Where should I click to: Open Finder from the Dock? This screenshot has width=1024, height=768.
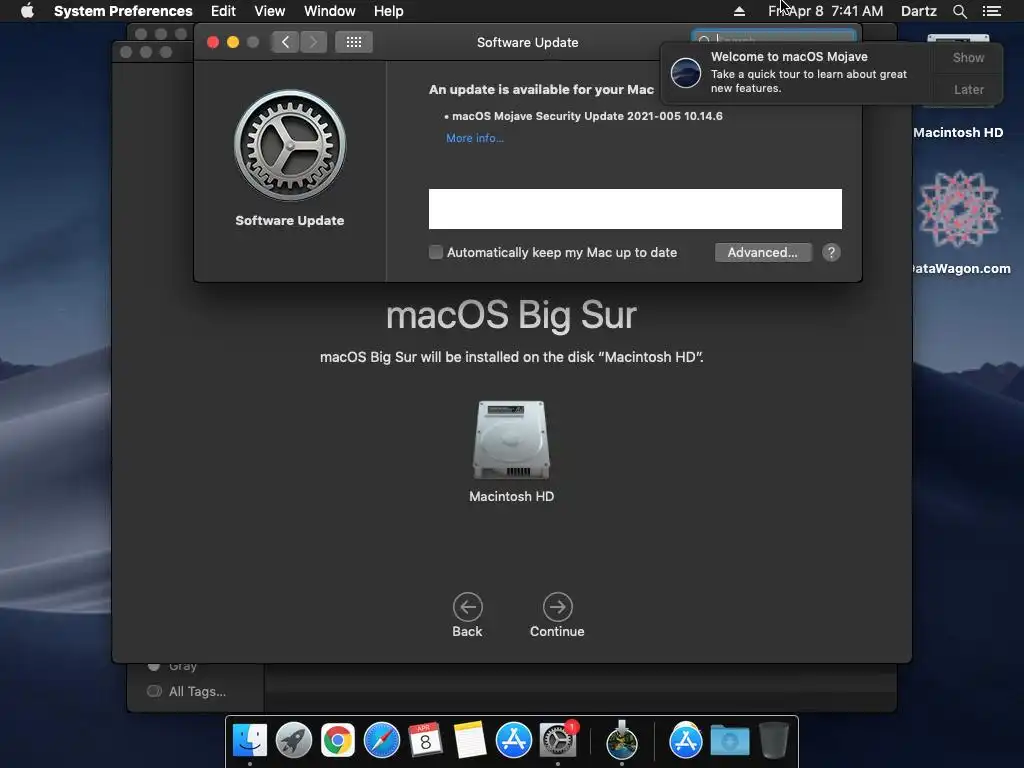[249, 741]
